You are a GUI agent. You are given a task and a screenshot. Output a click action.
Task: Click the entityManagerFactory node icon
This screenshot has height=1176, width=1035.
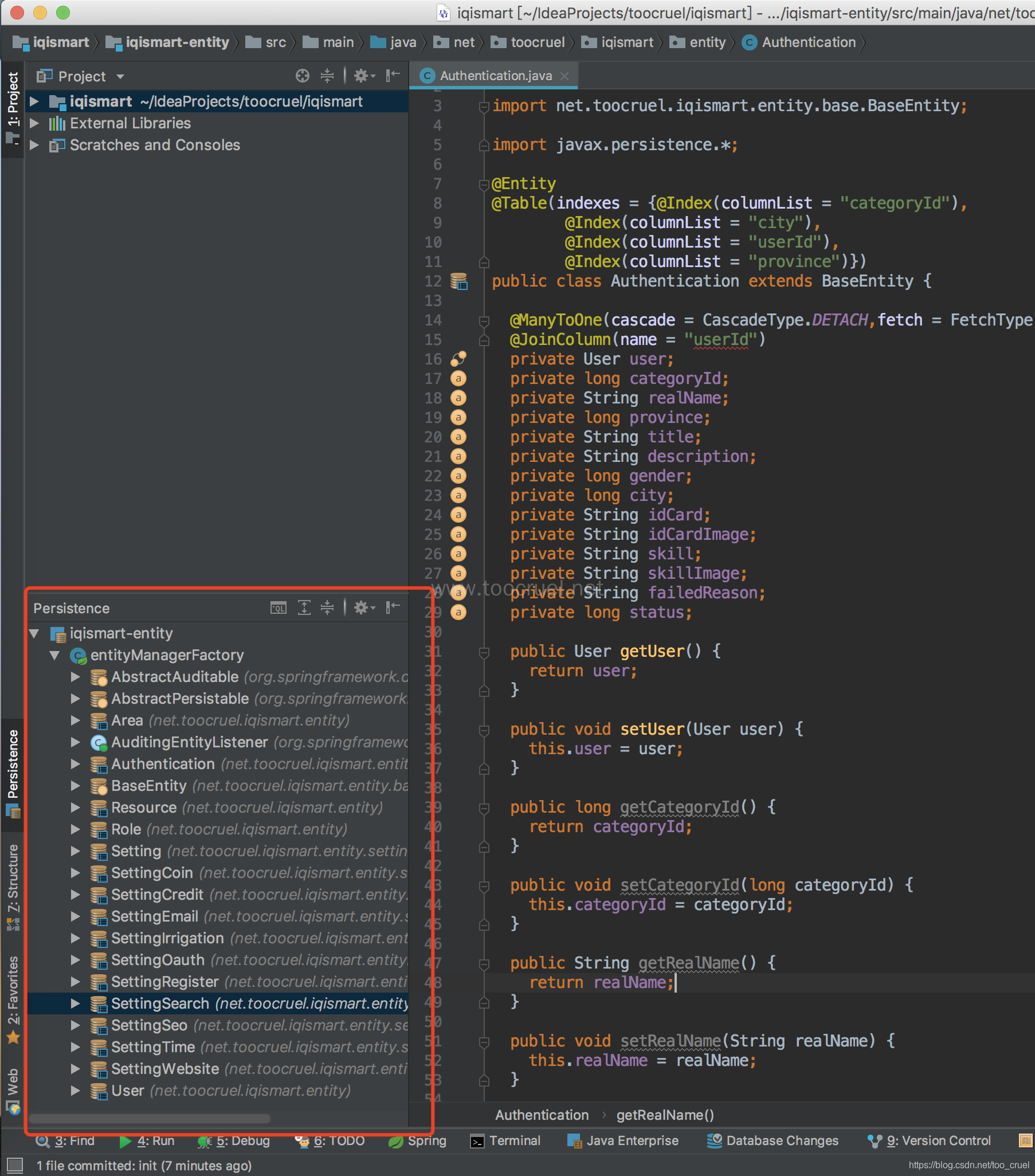click(x=79, y=655)
